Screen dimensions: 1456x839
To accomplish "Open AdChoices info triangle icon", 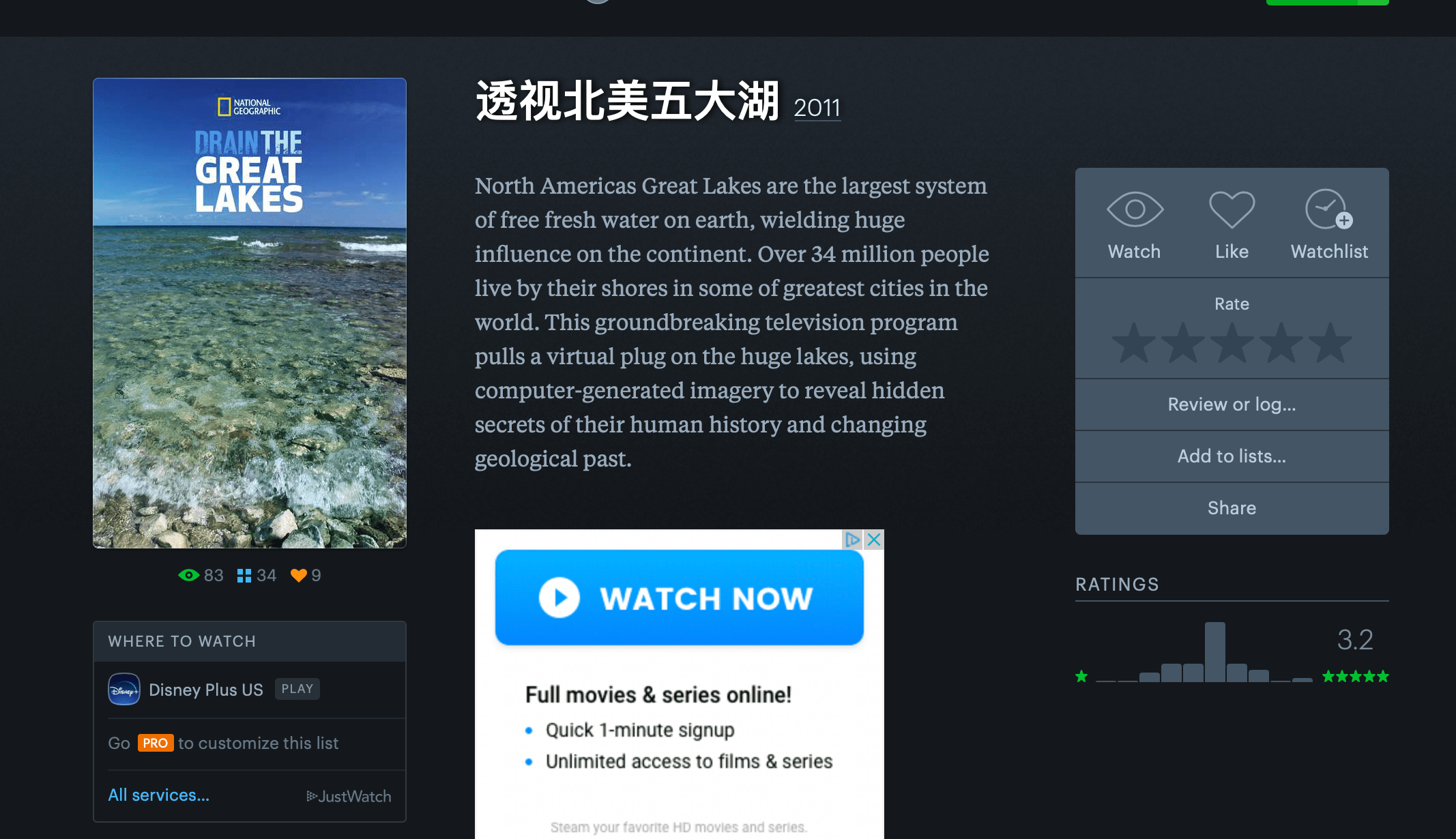I will click(853, 540).
